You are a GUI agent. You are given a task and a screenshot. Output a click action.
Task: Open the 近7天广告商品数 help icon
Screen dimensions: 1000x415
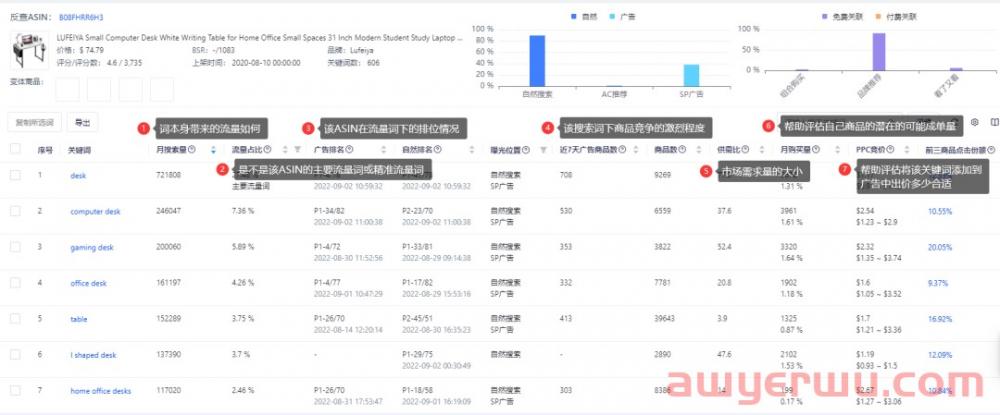tap(622, 150)
